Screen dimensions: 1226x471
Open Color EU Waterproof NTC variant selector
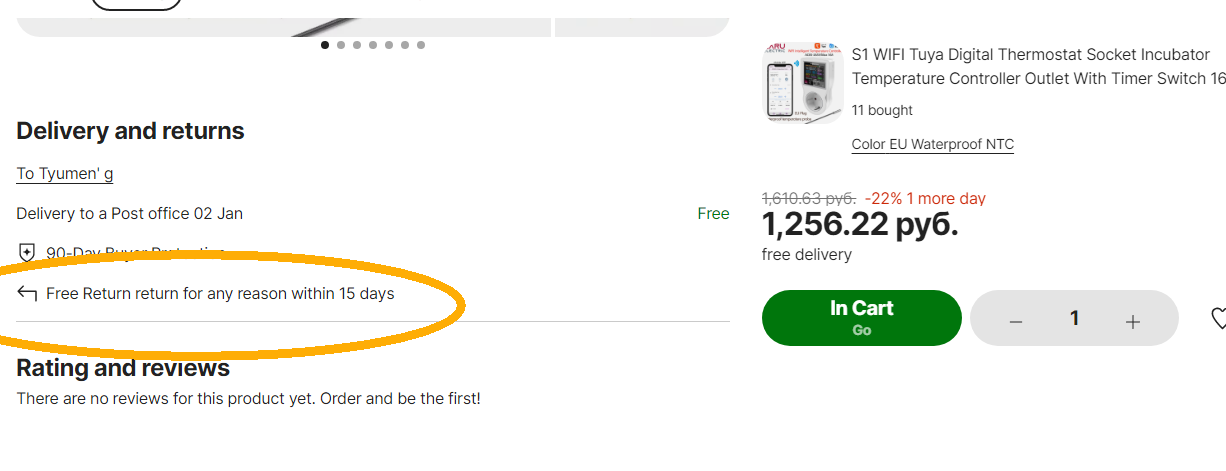coord(933,145)
